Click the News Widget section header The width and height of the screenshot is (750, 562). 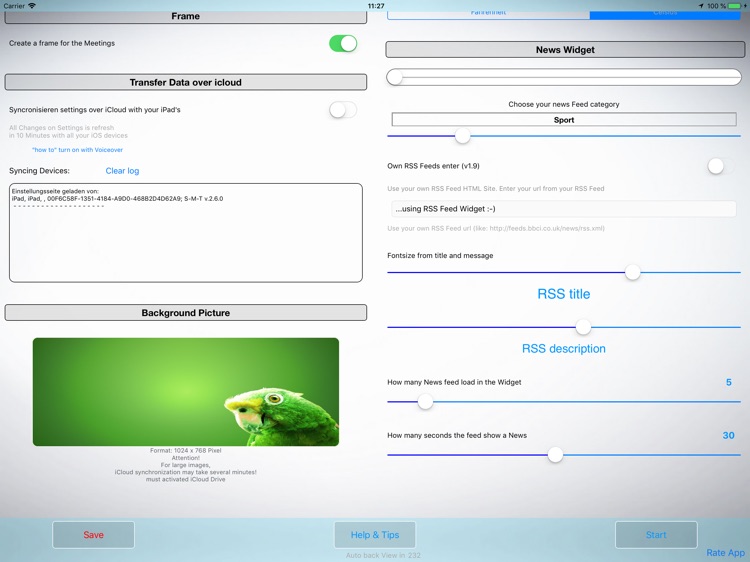pos(565,50)
